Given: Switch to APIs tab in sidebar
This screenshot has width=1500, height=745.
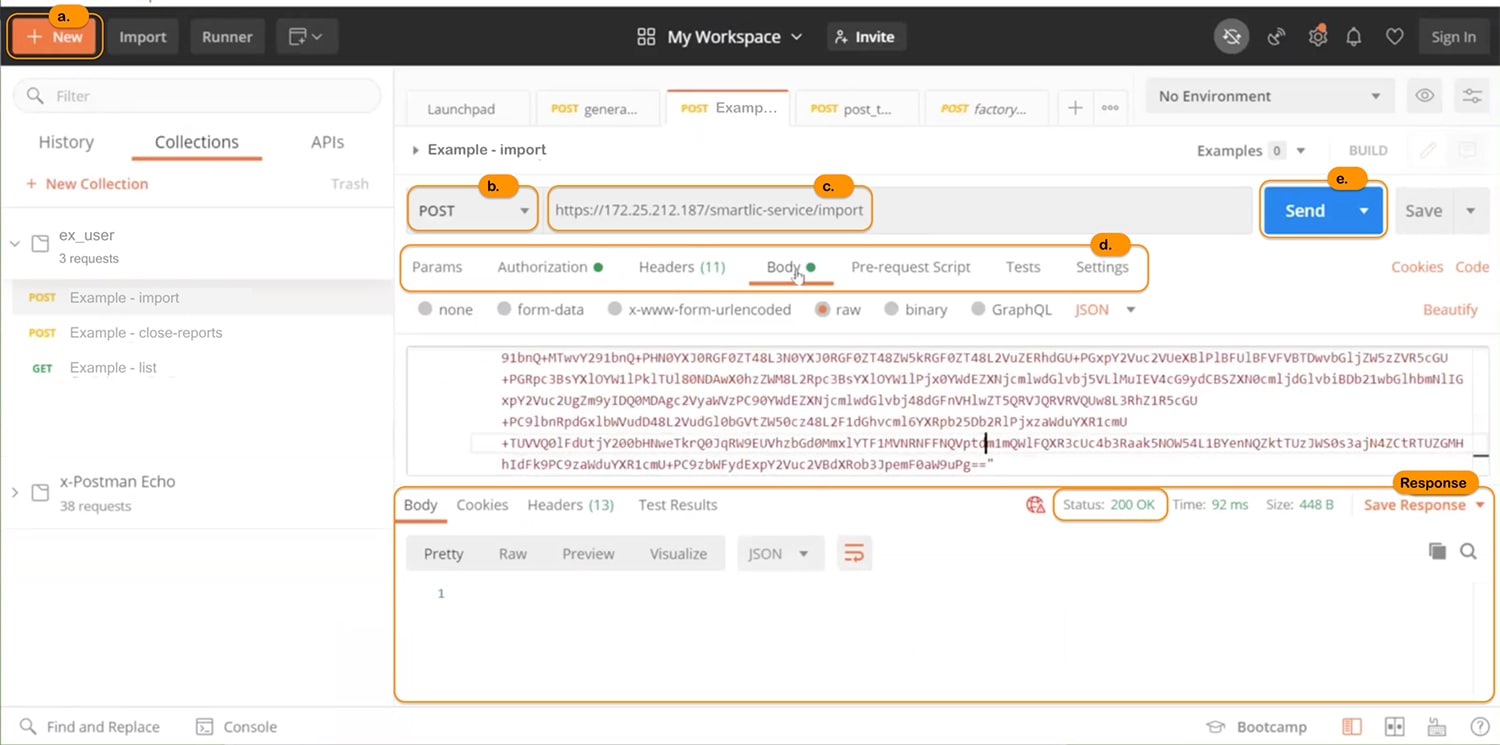Looking at the screenshot, I should pos(327,142).
